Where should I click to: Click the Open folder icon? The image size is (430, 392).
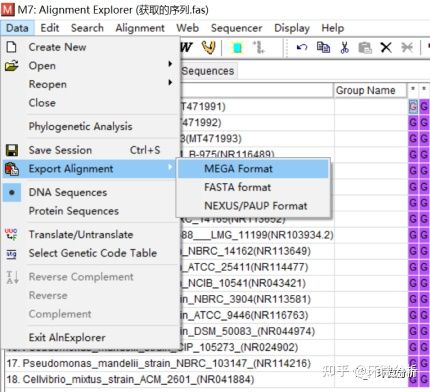12,65
